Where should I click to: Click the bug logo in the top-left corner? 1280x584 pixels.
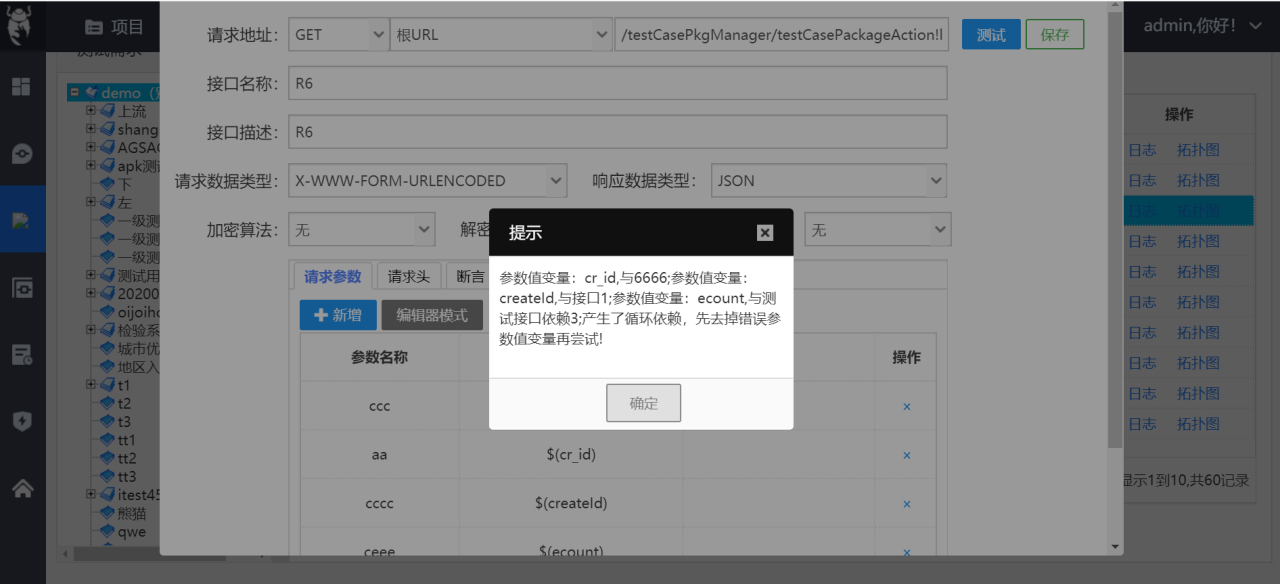point(19,26)
